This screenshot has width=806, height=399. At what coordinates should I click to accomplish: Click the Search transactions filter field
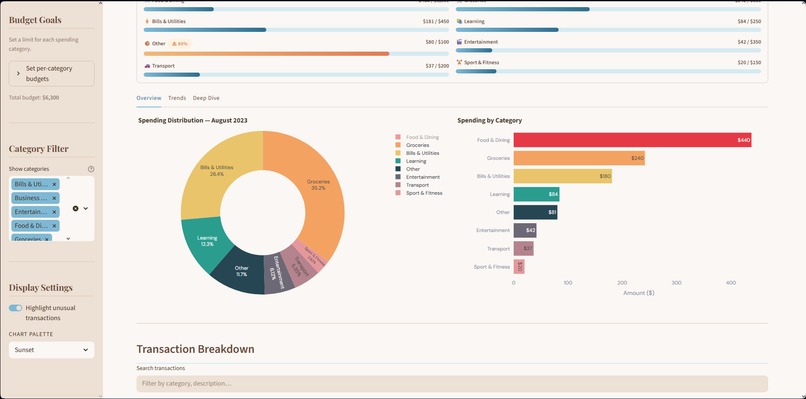tap(452, 384)
